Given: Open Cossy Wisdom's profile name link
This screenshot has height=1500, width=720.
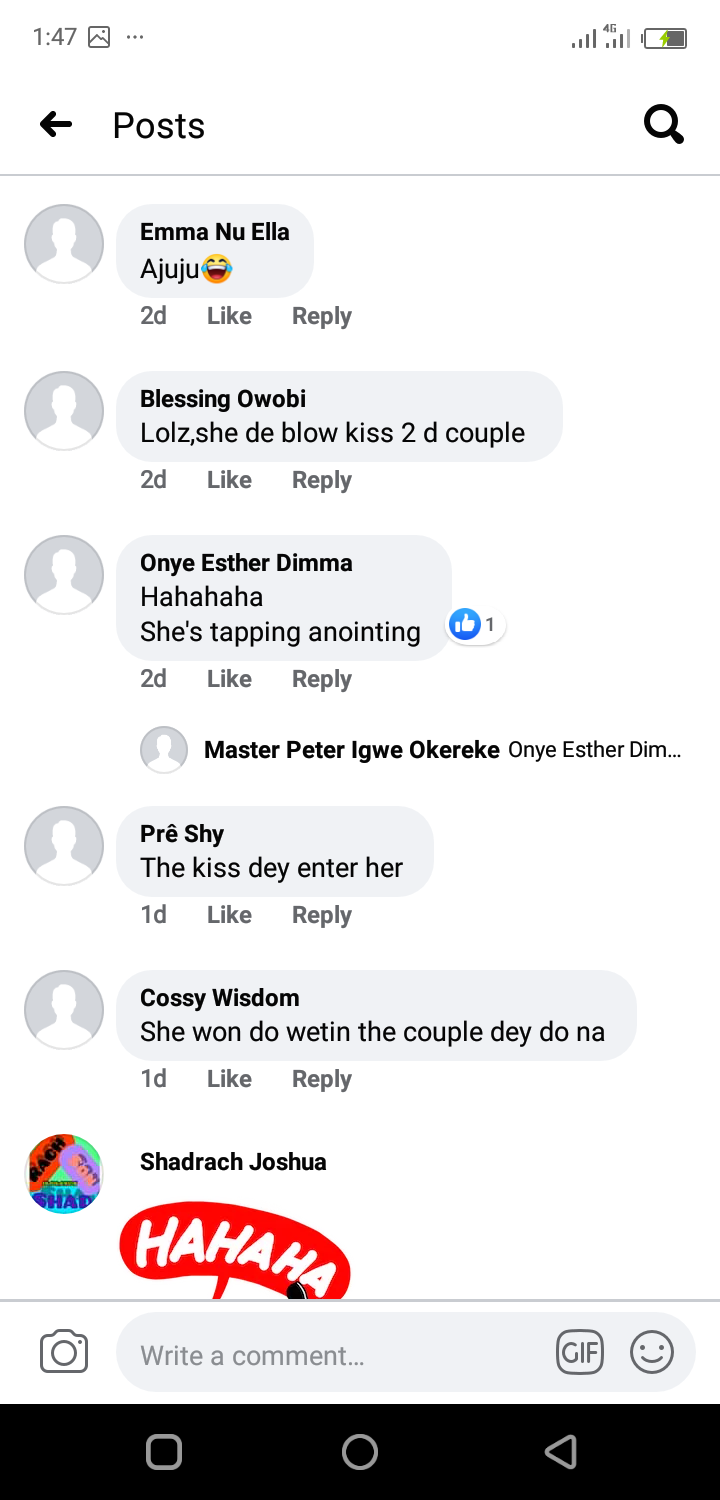Looking at the screenshot, I should pyautogui.click(x=219, y=998).
